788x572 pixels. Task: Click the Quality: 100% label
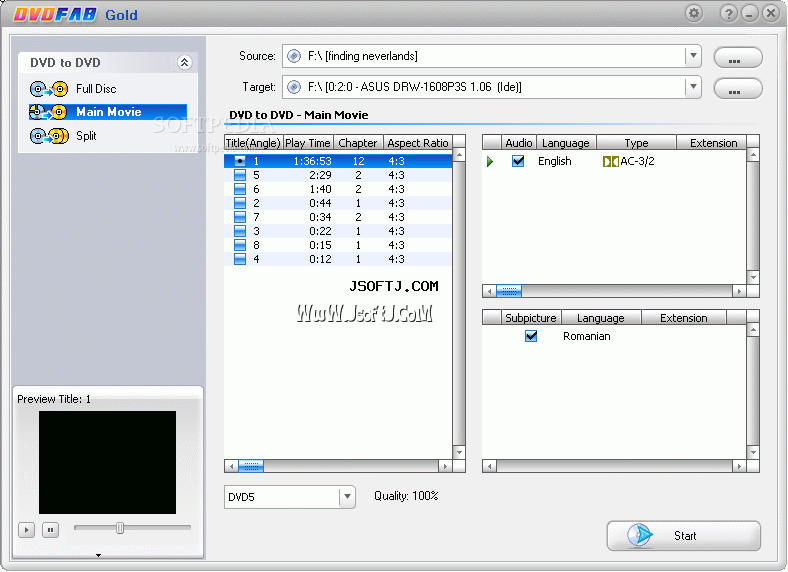(406, 496)
